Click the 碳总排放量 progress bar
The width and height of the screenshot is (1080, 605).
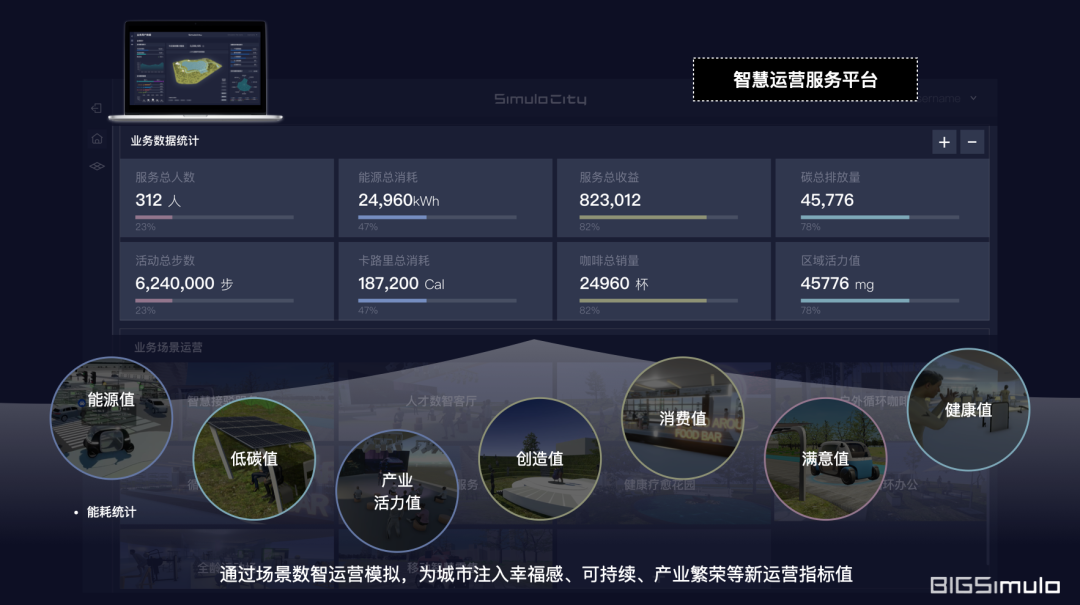point(880,217)
